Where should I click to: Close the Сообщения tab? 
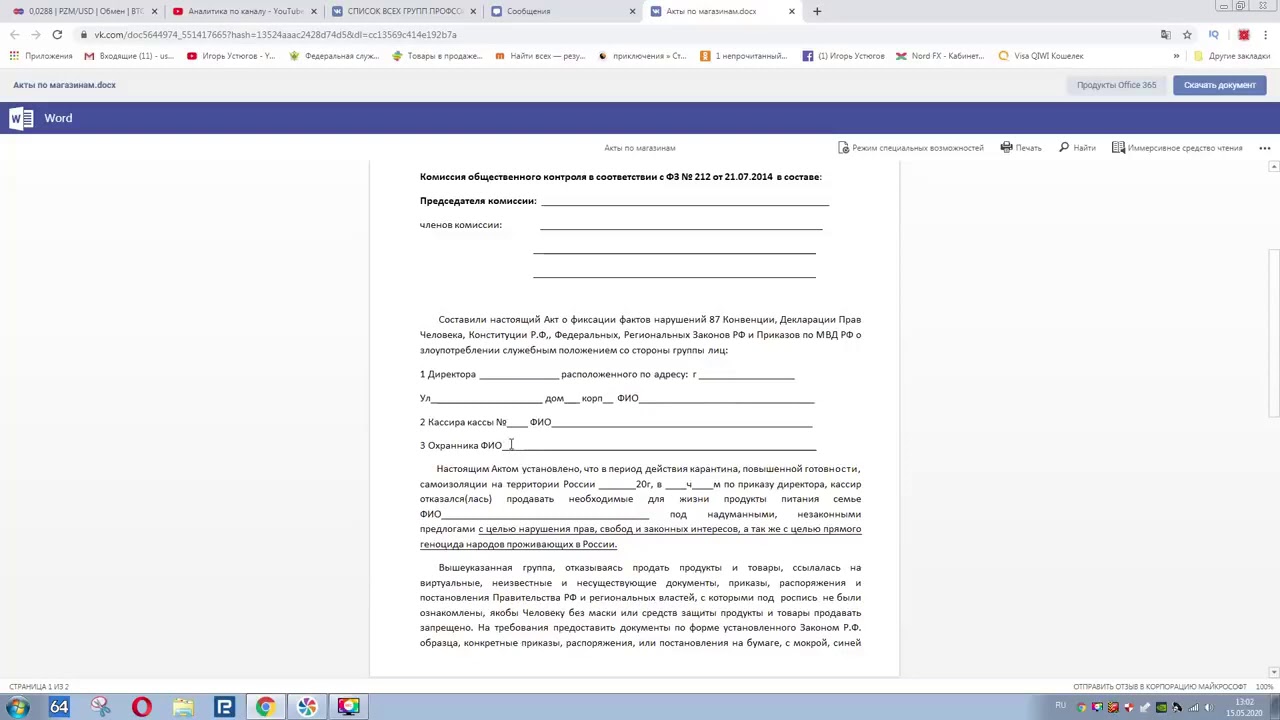632,11
